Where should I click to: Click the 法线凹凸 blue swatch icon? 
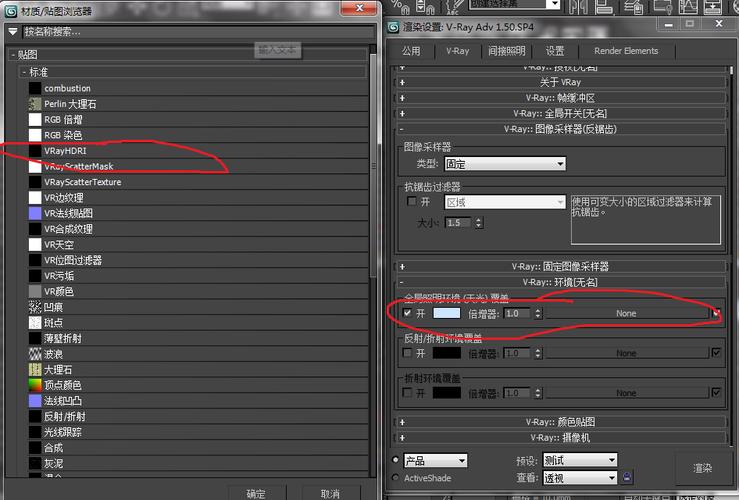(x=35, y=401)
